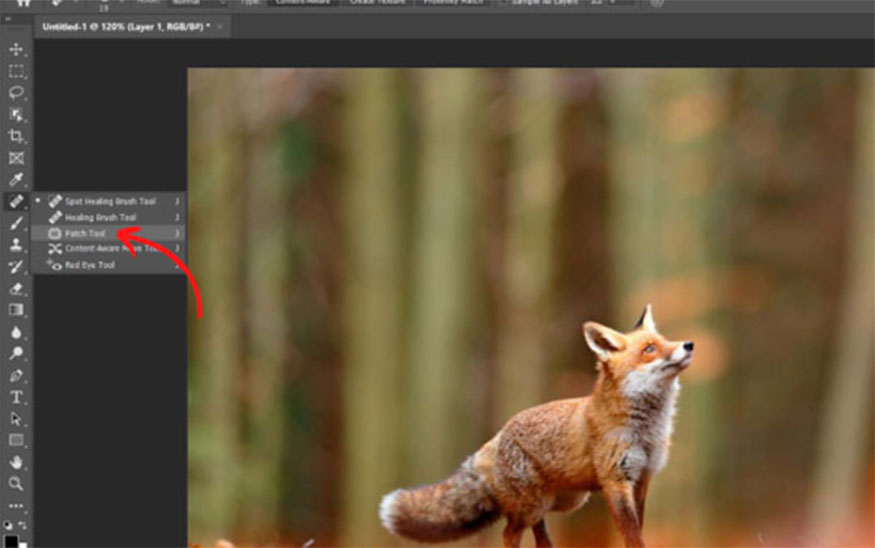Toggle the Sample All Layers checkbox
Screen dimensions: 875x548
click(505, 2)
